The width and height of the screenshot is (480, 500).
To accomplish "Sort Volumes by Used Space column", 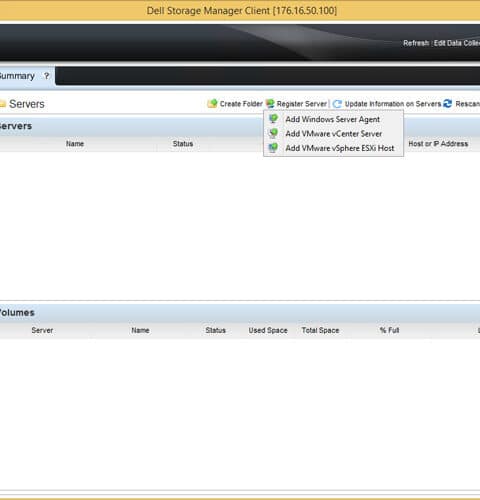I will tap(268, 330).
